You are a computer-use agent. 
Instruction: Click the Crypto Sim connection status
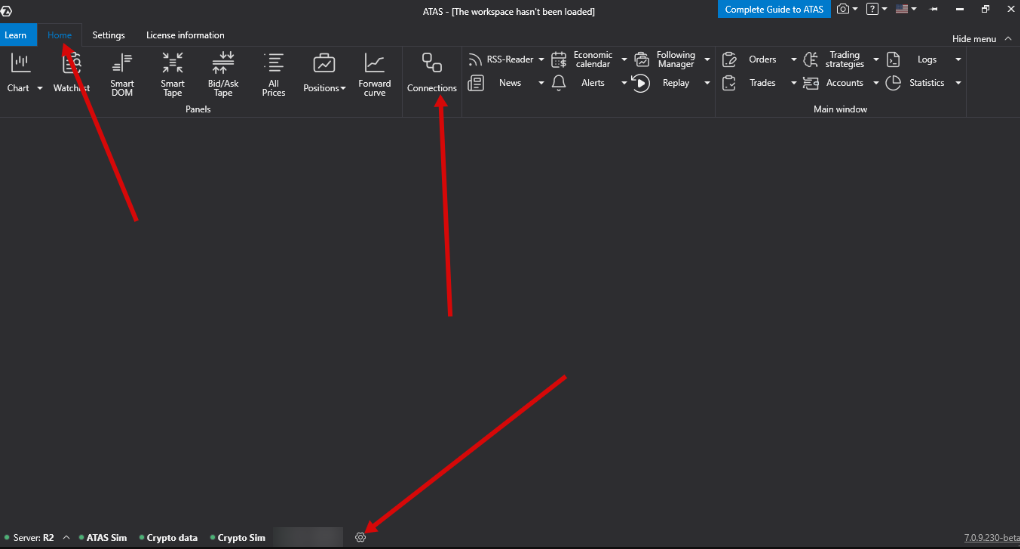[x=237, y=538]
